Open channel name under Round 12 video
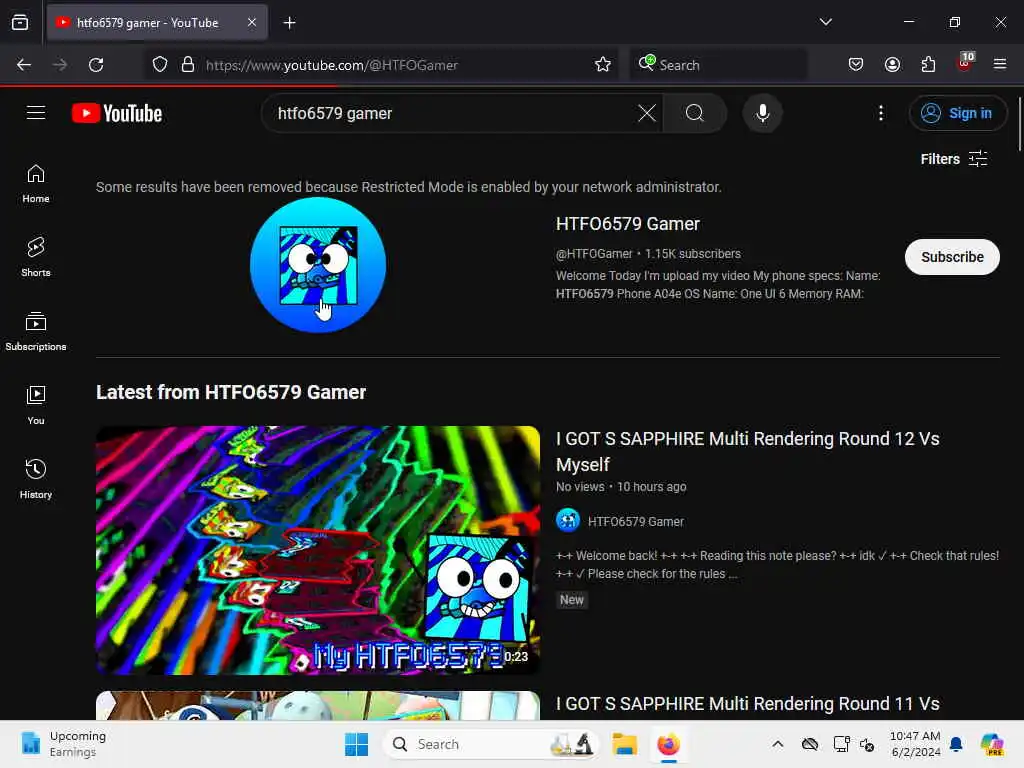The image size is (1024, 768). [x=635, y=521]
